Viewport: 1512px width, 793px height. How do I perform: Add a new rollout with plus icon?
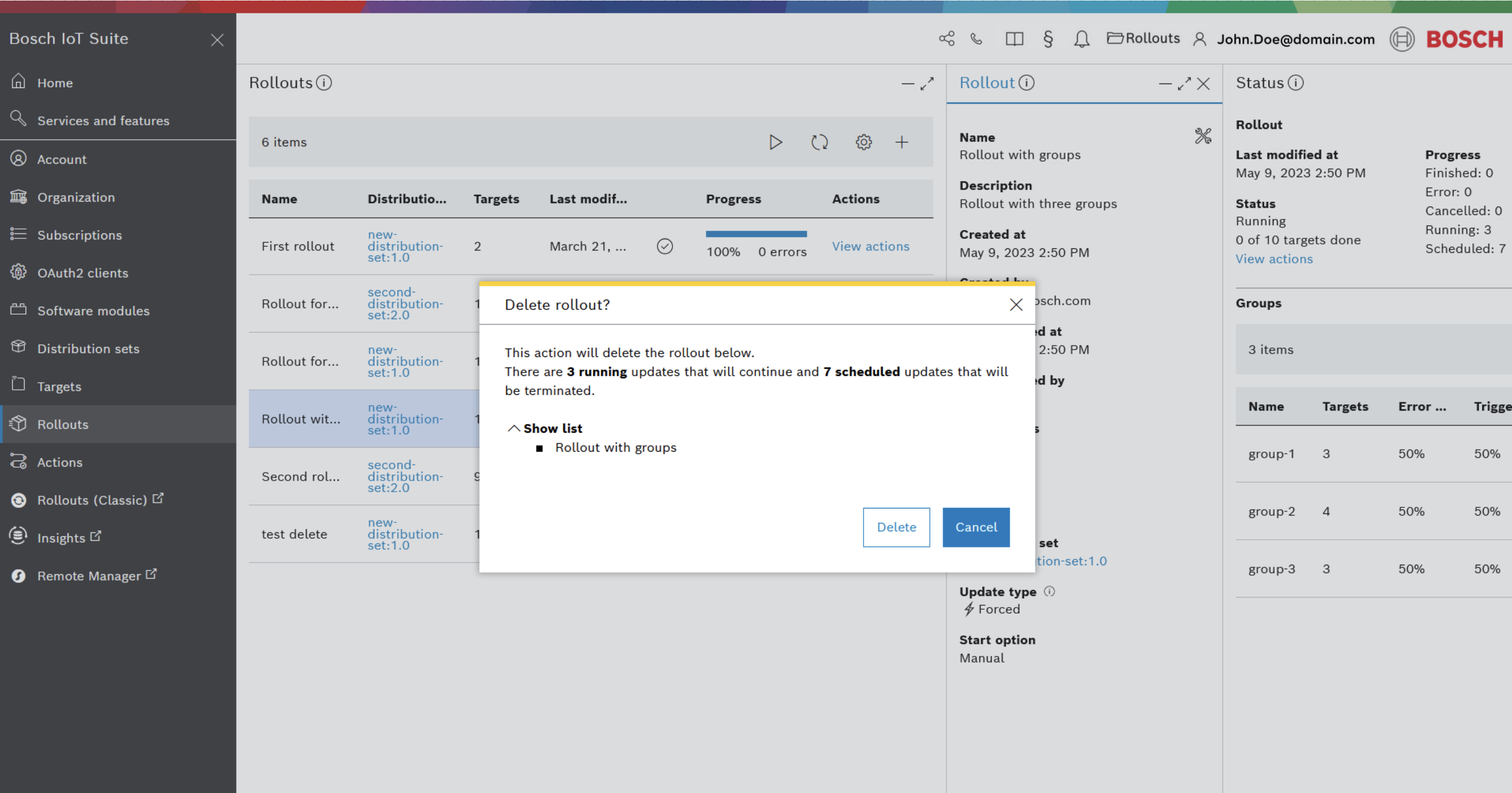[x=901, y=142]
